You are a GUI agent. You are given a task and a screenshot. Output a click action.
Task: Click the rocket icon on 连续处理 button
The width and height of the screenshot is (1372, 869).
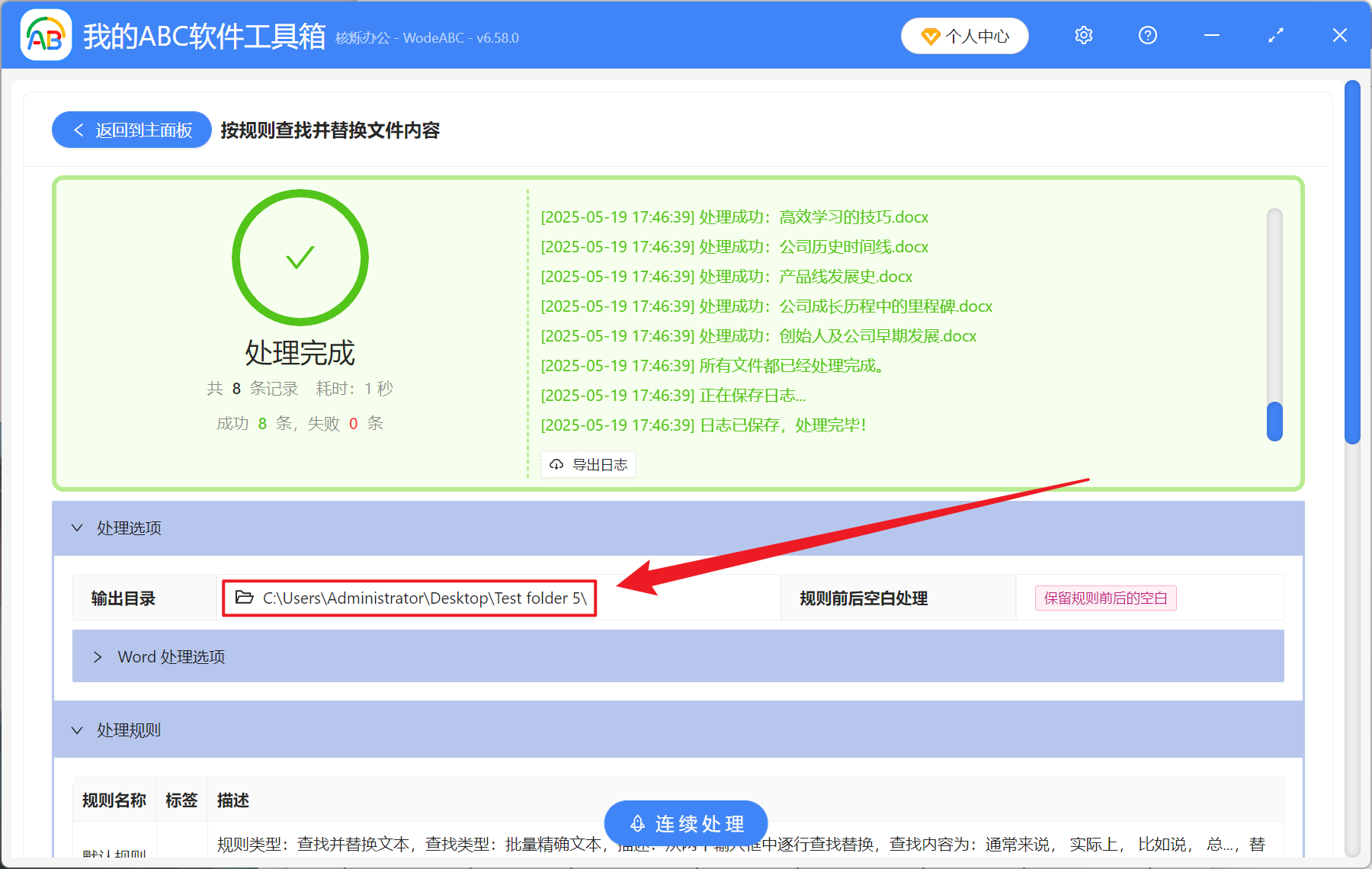(x=638, y=823)
